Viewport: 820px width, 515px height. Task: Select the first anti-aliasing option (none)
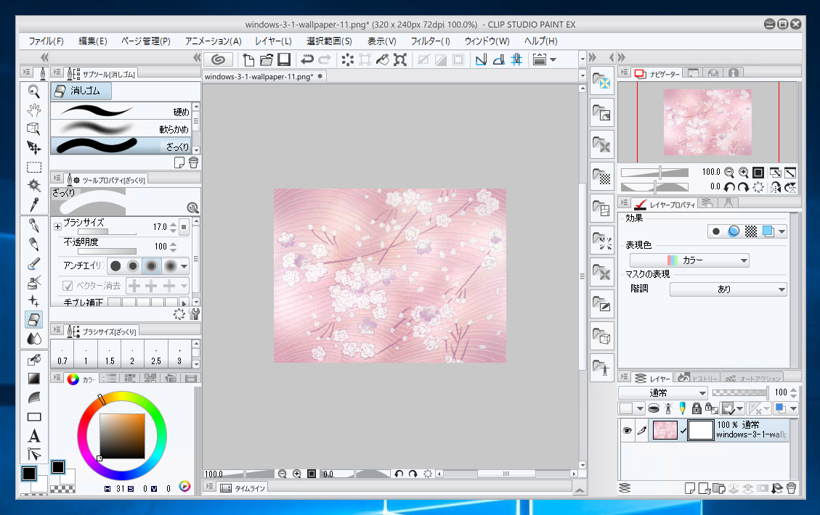click(x=116, y=266)
